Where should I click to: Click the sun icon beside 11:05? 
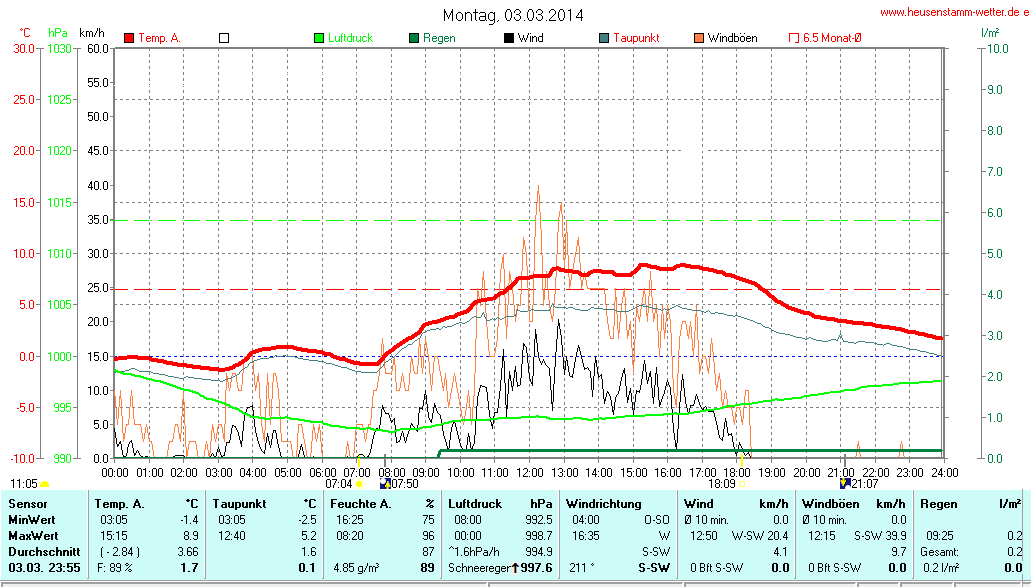tap(45, 485)
